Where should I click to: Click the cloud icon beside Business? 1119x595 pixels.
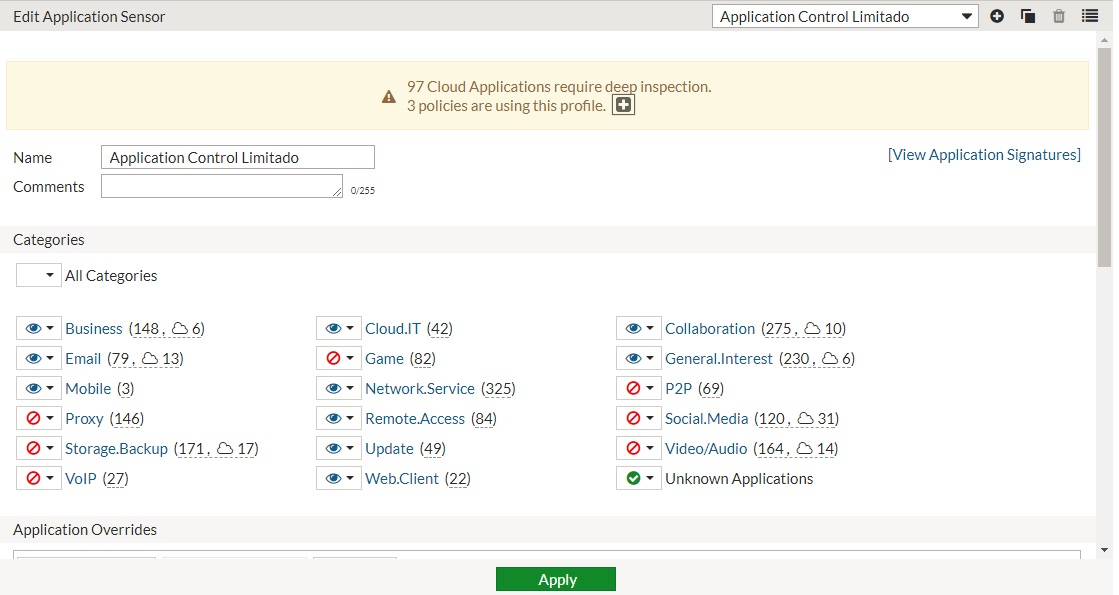coord(180,329)
